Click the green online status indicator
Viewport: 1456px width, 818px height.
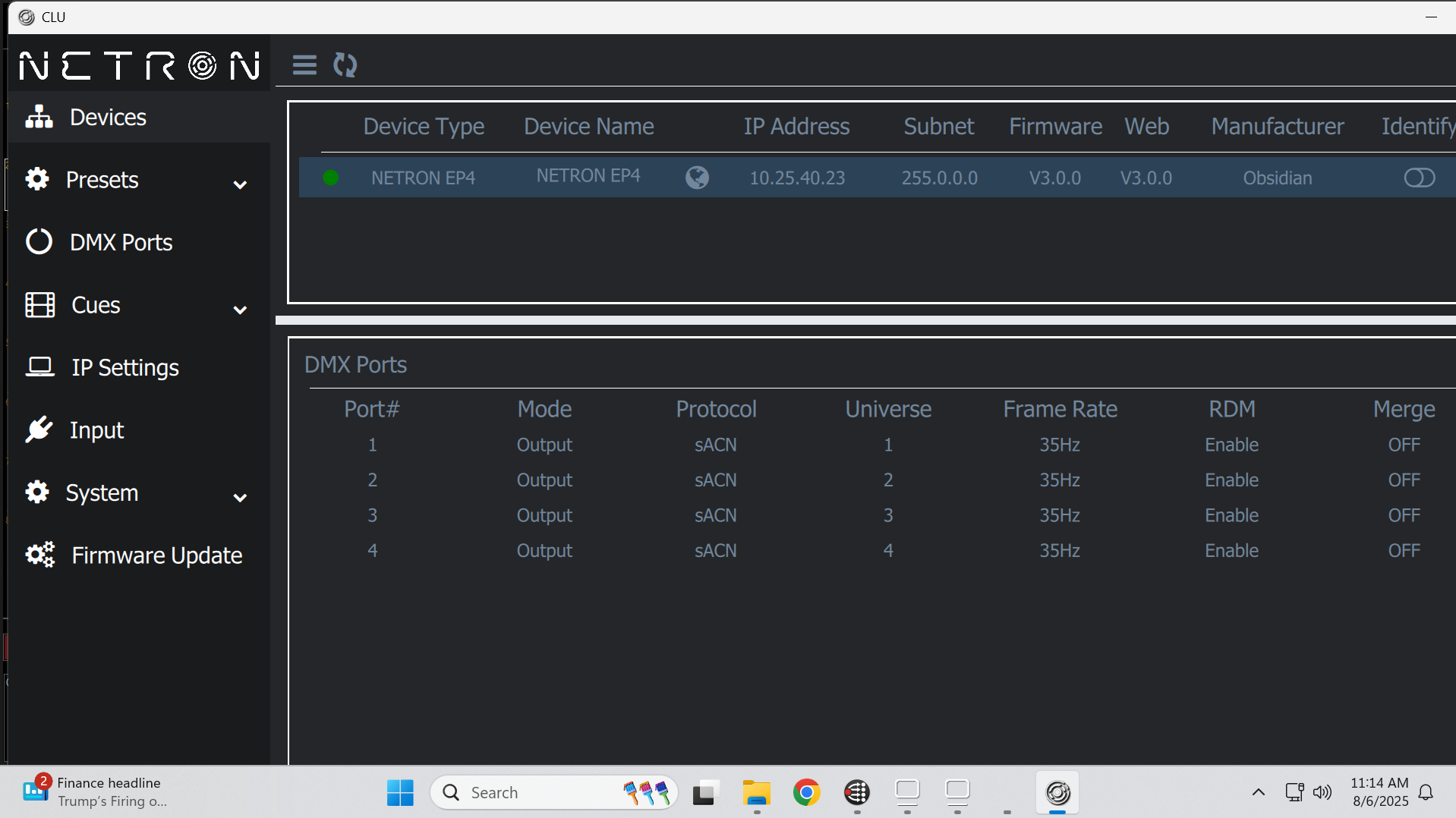330,178
